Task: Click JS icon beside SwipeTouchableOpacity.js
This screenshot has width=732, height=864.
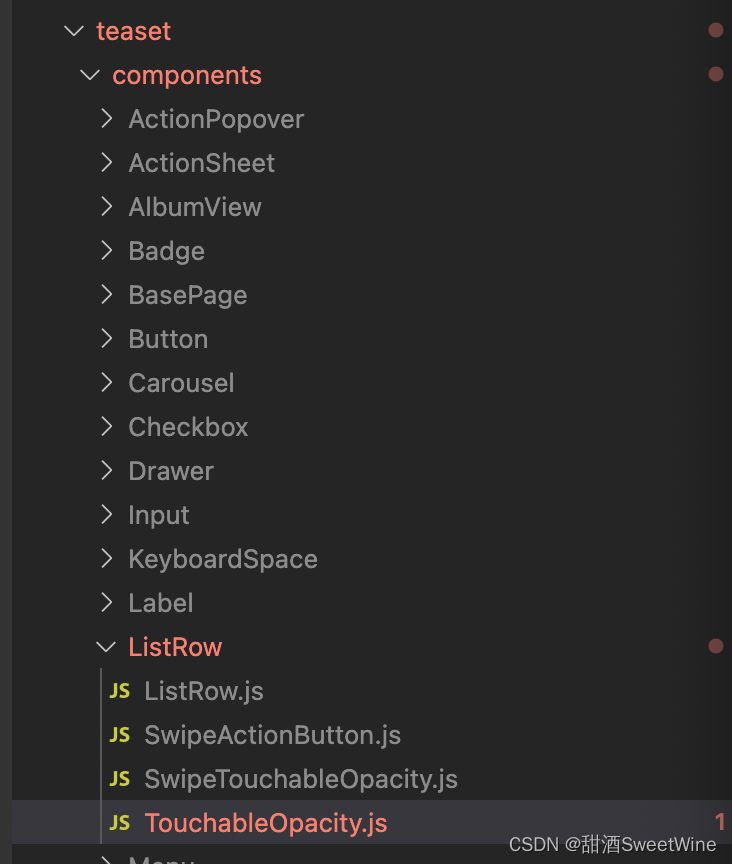Action: (119, 779)
